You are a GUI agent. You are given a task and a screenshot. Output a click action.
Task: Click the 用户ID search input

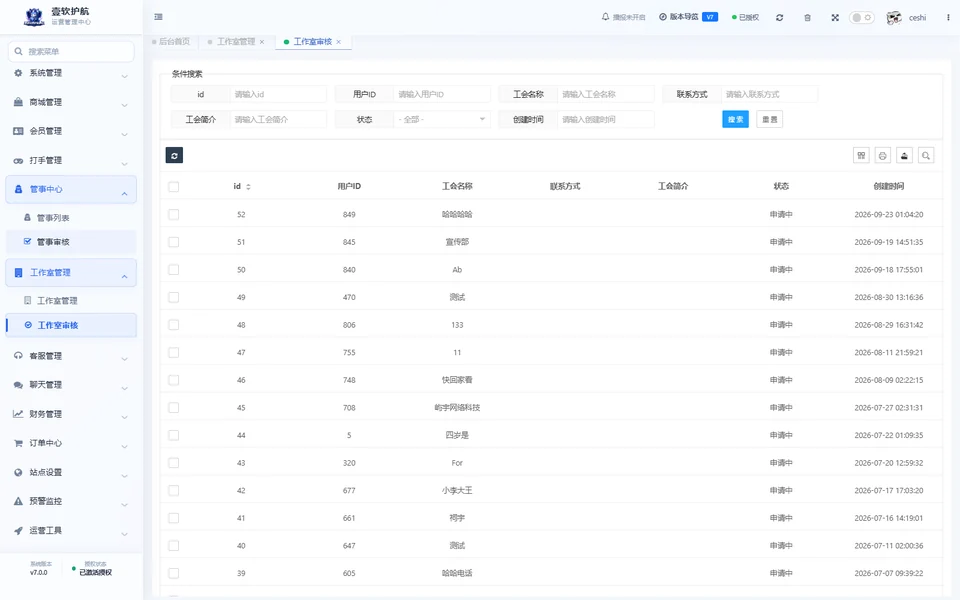441,94
